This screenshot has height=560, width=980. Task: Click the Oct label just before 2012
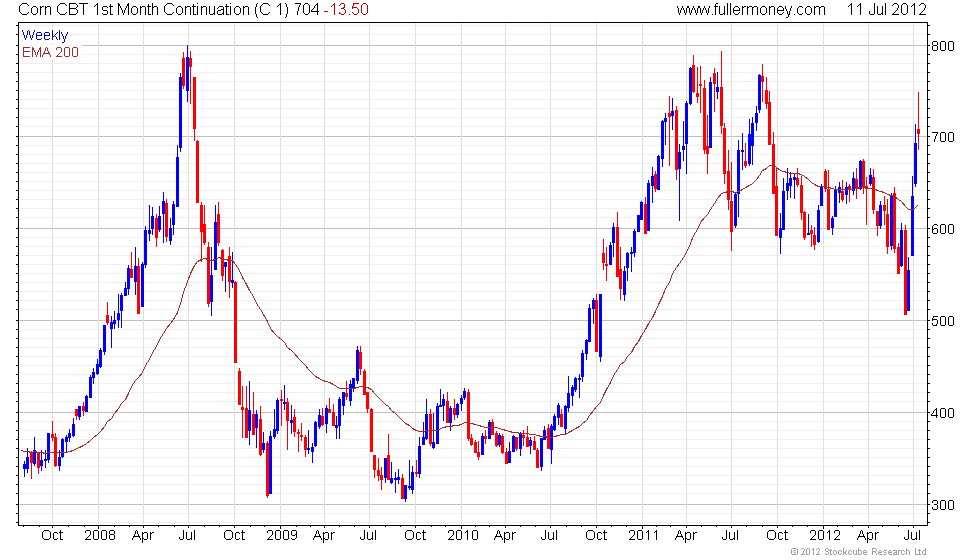(777, 536)
